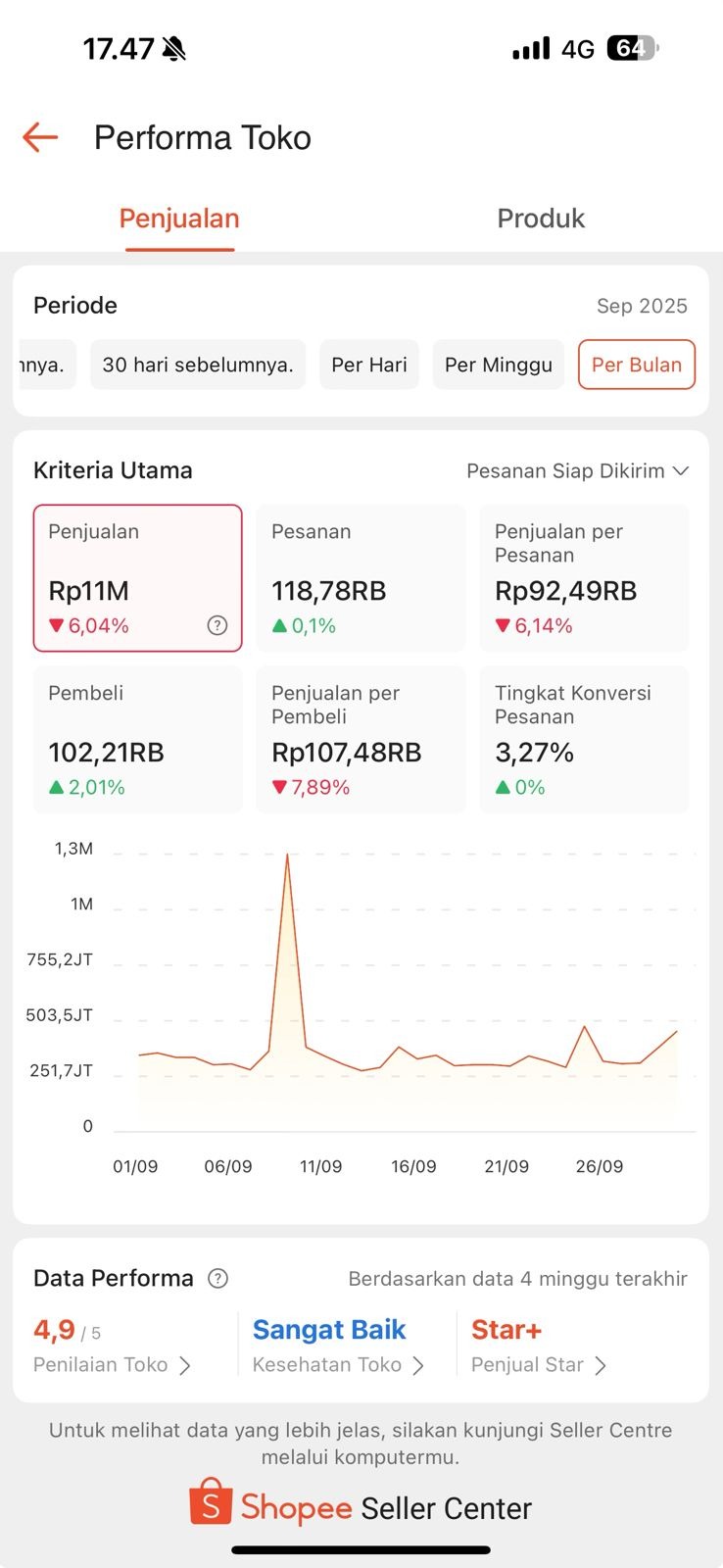The height and width of the screenshot is (1568, 723).
Task: Tap the cellular signal bars icon
Action: (531, 48)
